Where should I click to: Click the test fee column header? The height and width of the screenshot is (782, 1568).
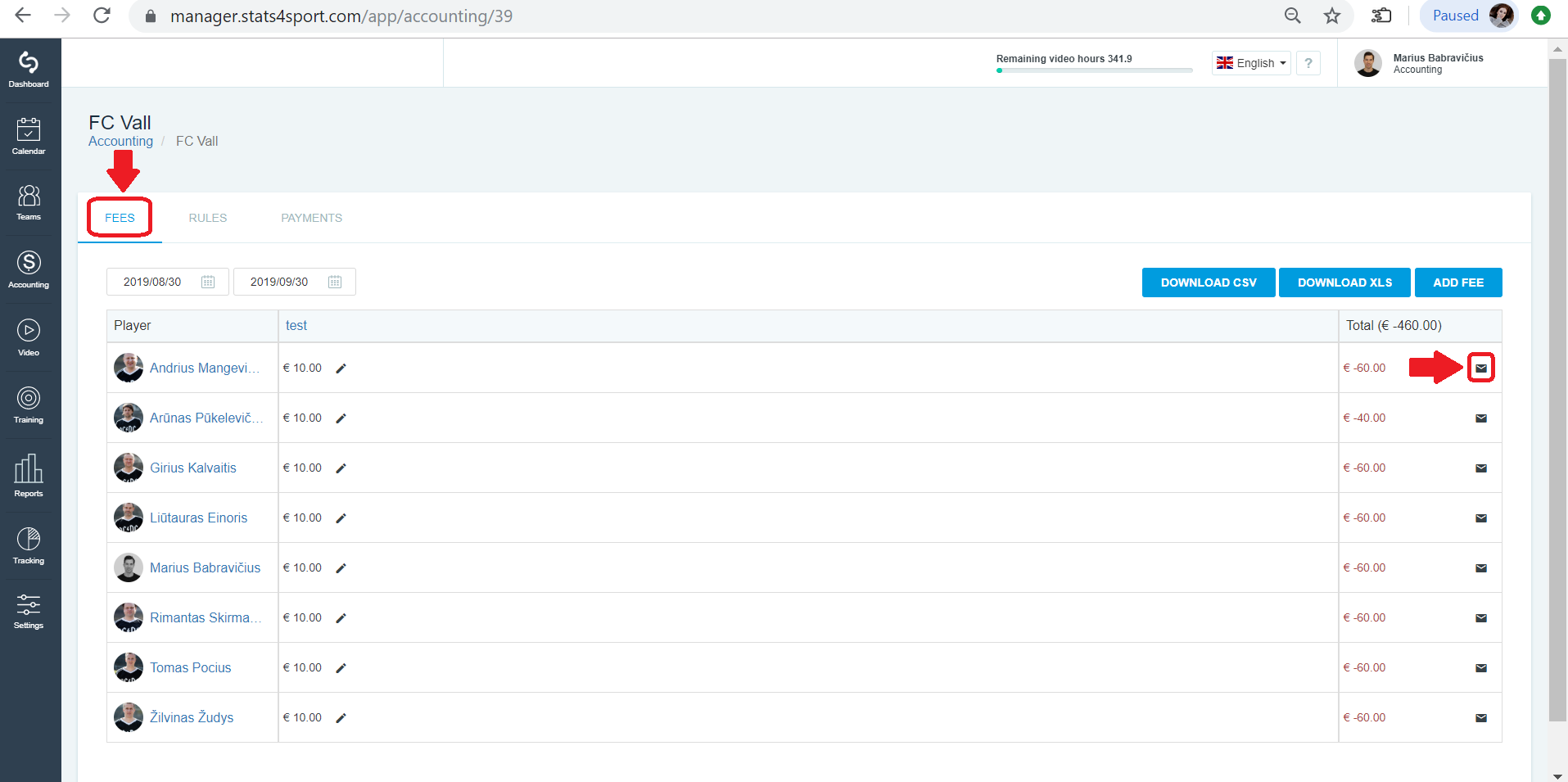[296, 326]
